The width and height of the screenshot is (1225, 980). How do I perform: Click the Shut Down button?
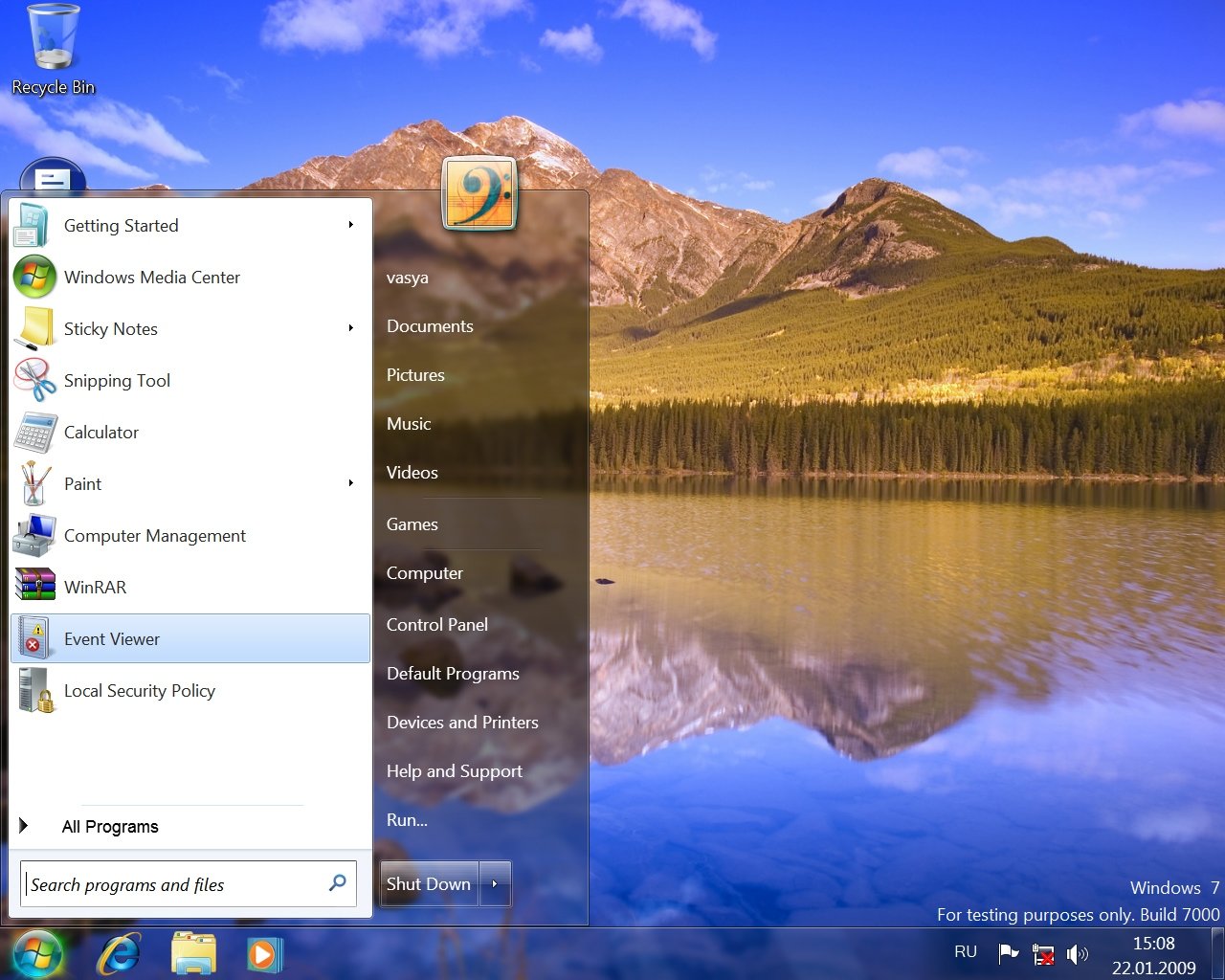click(x=429, y=884)
